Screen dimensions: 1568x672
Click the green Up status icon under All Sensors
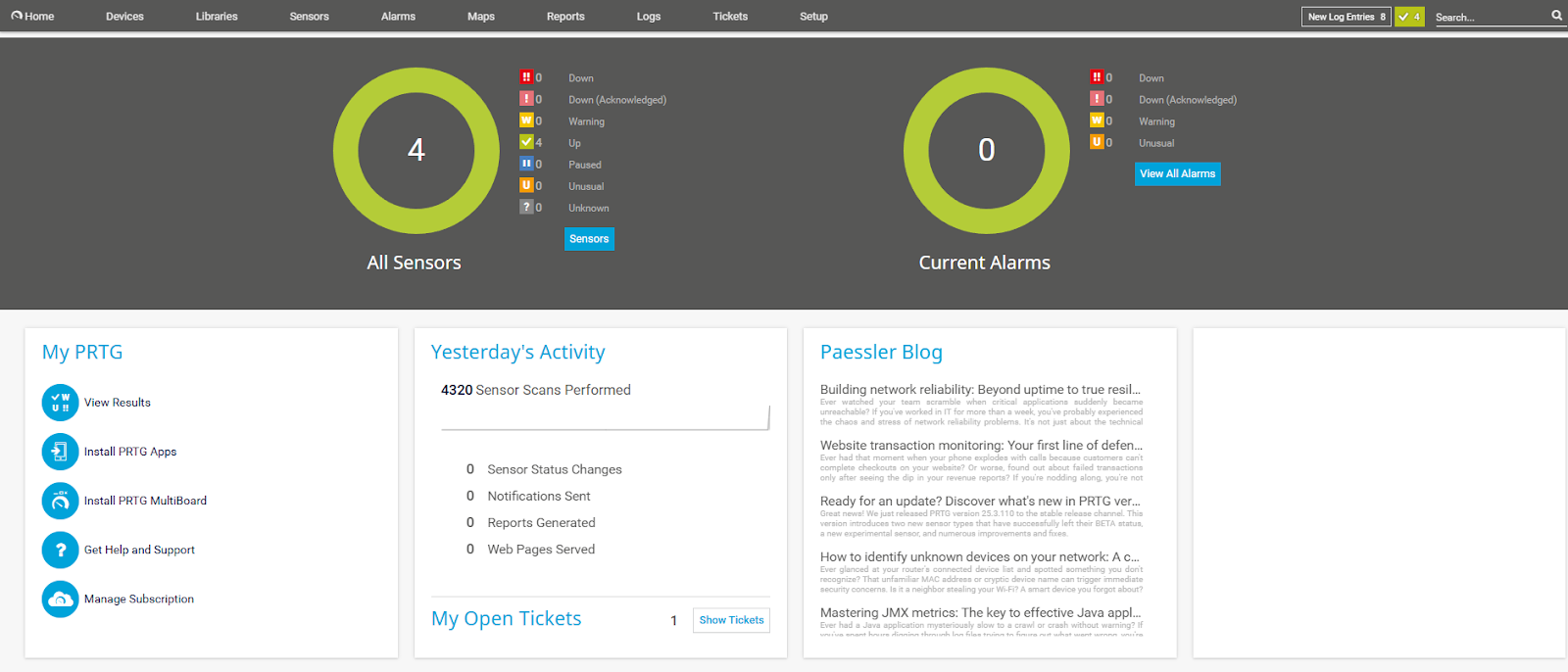pyautogui.click(x=526, y=142)
